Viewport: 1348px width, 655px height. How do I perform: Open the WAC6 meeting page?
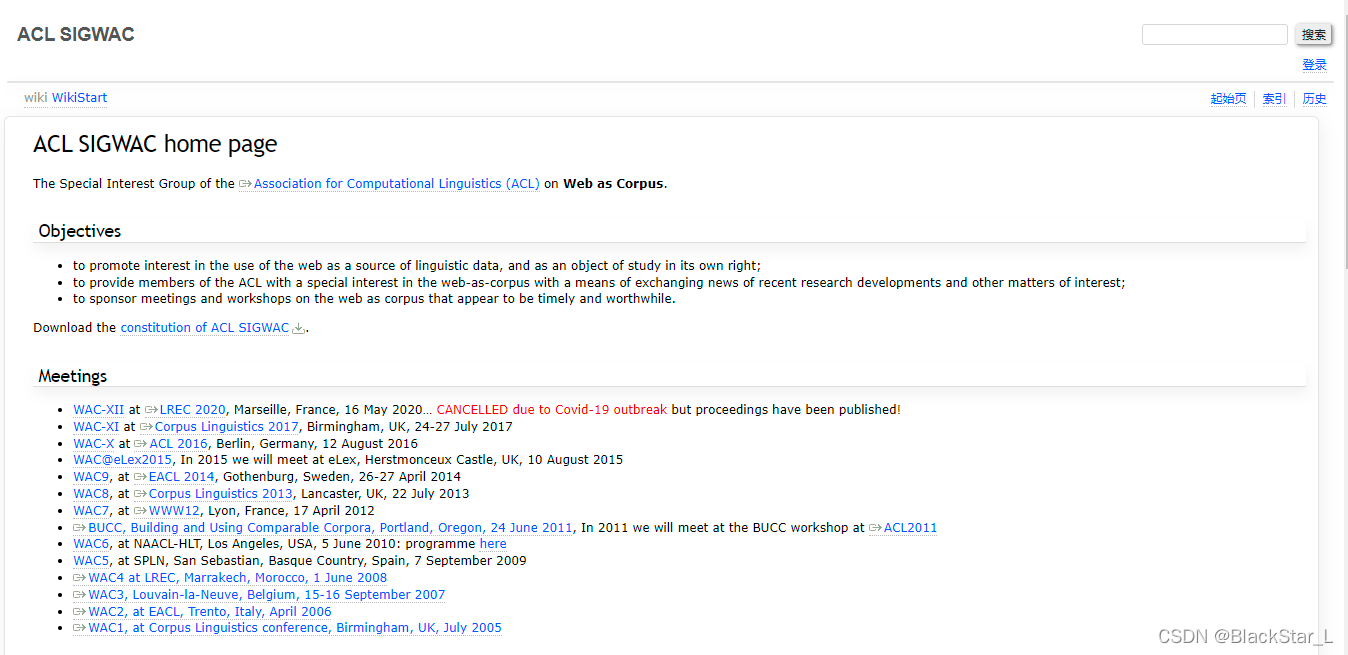tap(91, 544)
